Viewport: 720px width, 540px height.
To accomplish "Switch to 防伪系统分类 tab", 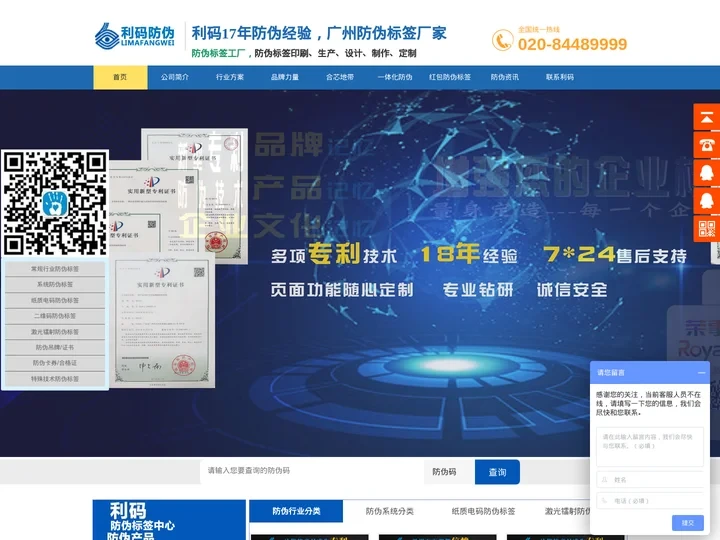I will point(389,511).
